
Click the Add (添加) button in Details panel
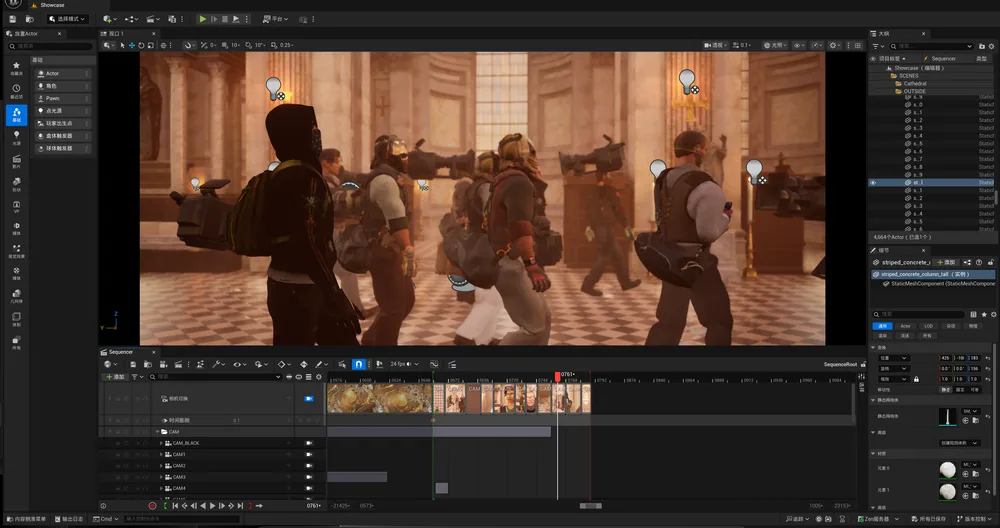[946, 262]
